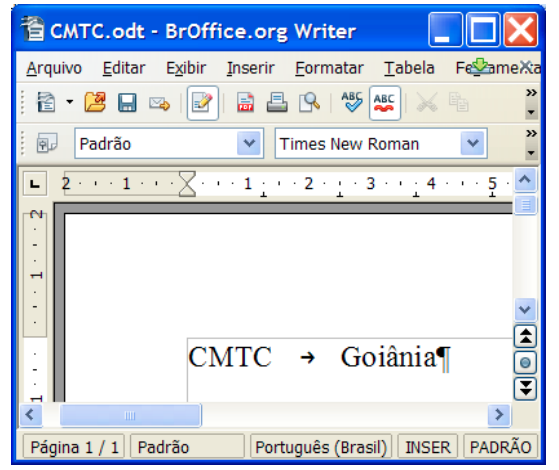The image size is (559, 470).
Task: Toggle Edit File mode button
Action: click(x=202, y=103)
